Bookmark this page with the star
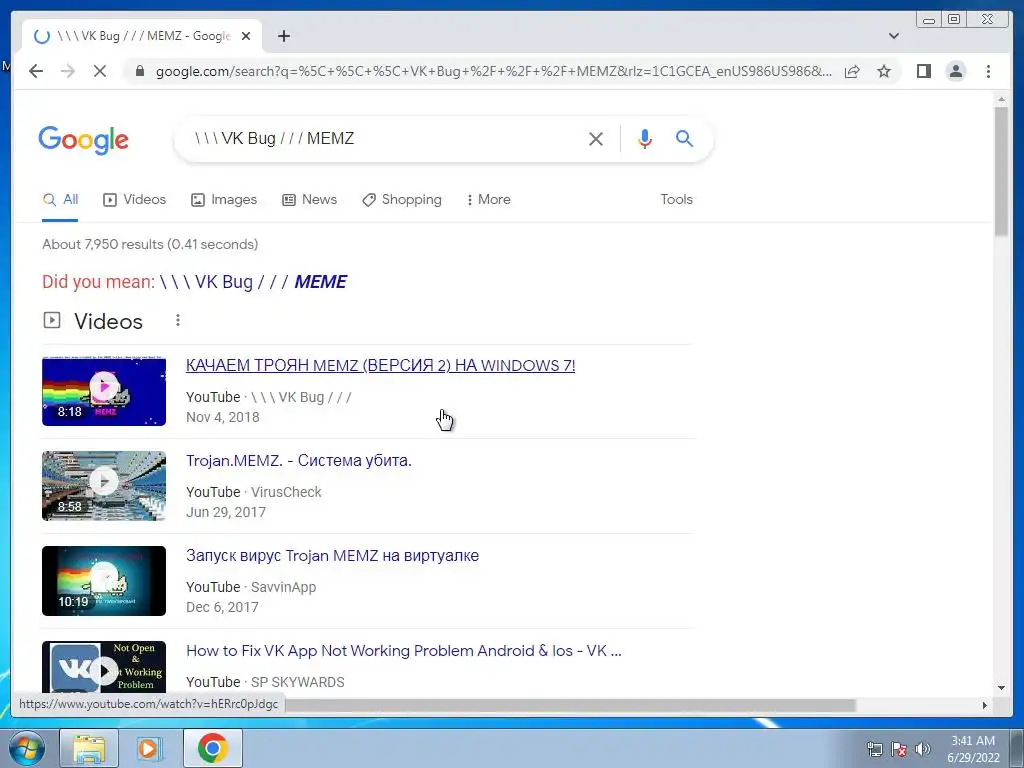The width and height of the screenshot is (1024, 768). point(884,71)
